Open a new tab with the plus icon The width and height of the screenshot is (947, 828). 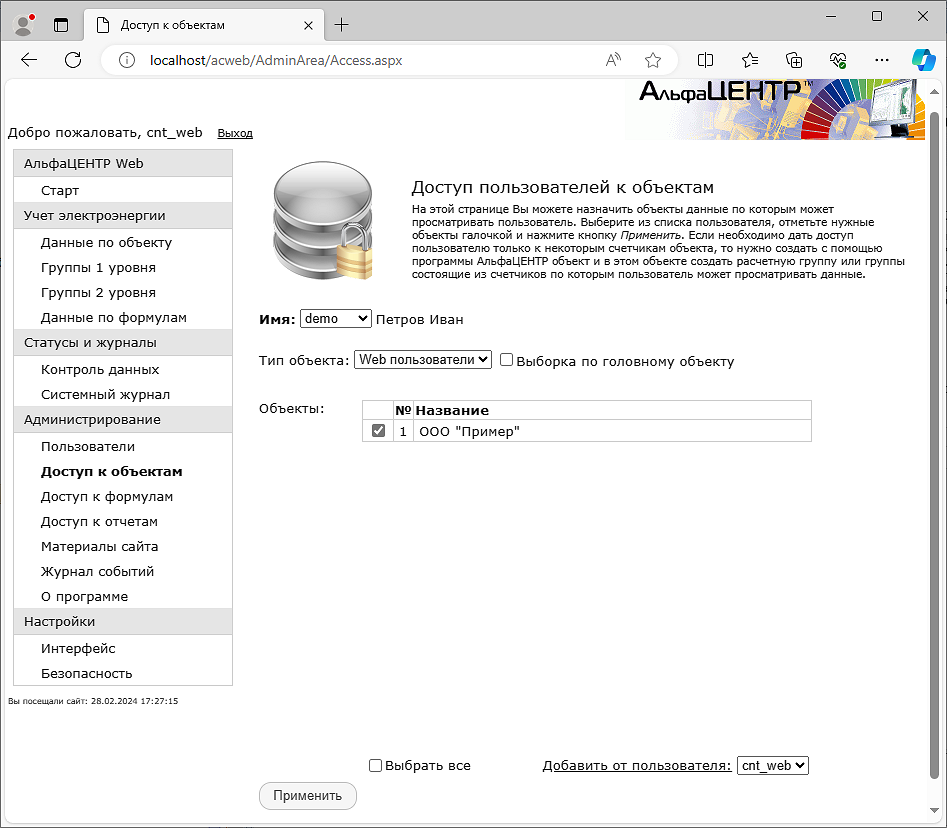(341, 25)
